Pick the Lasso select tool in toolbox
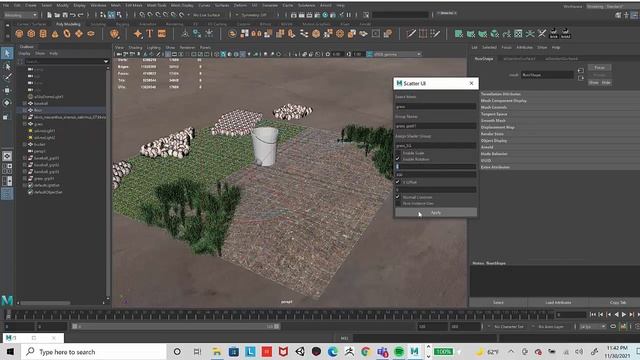640x360 pixels. pyautogui.click(x=7, y=66)
